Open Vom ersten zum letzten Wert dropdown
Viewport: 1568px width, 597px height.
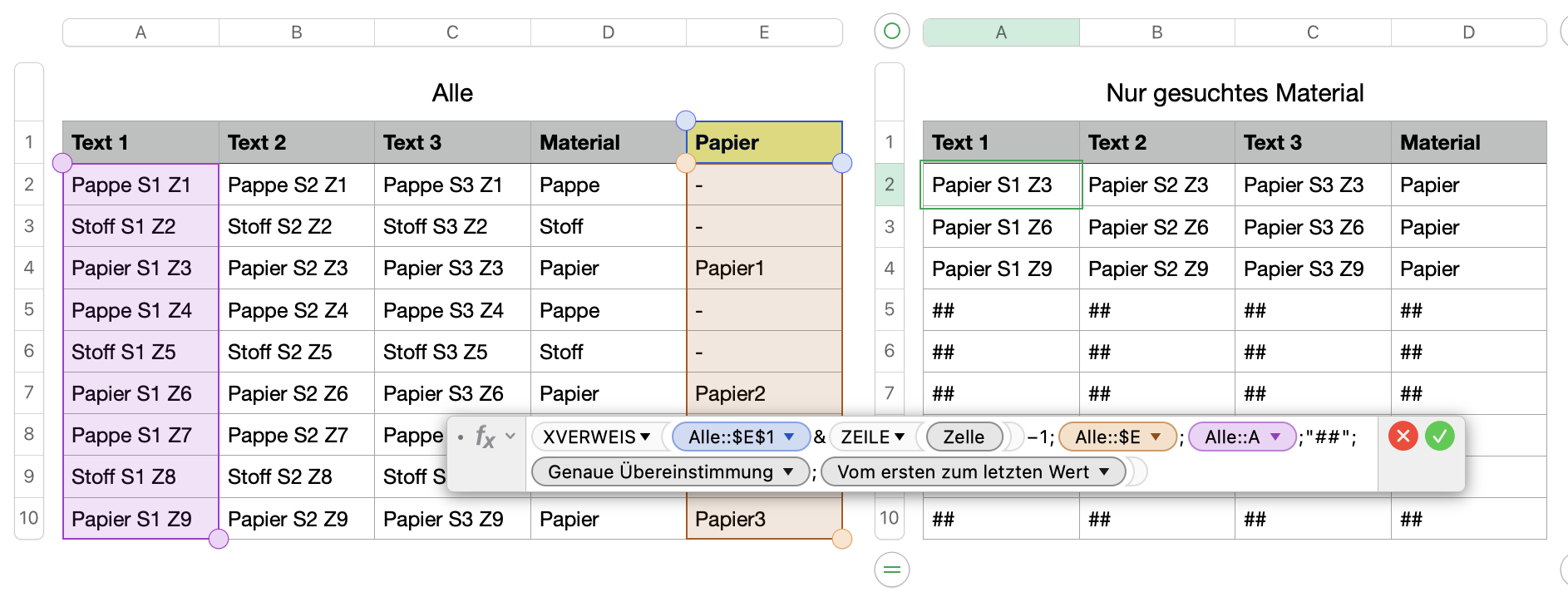click(1104, 471)
